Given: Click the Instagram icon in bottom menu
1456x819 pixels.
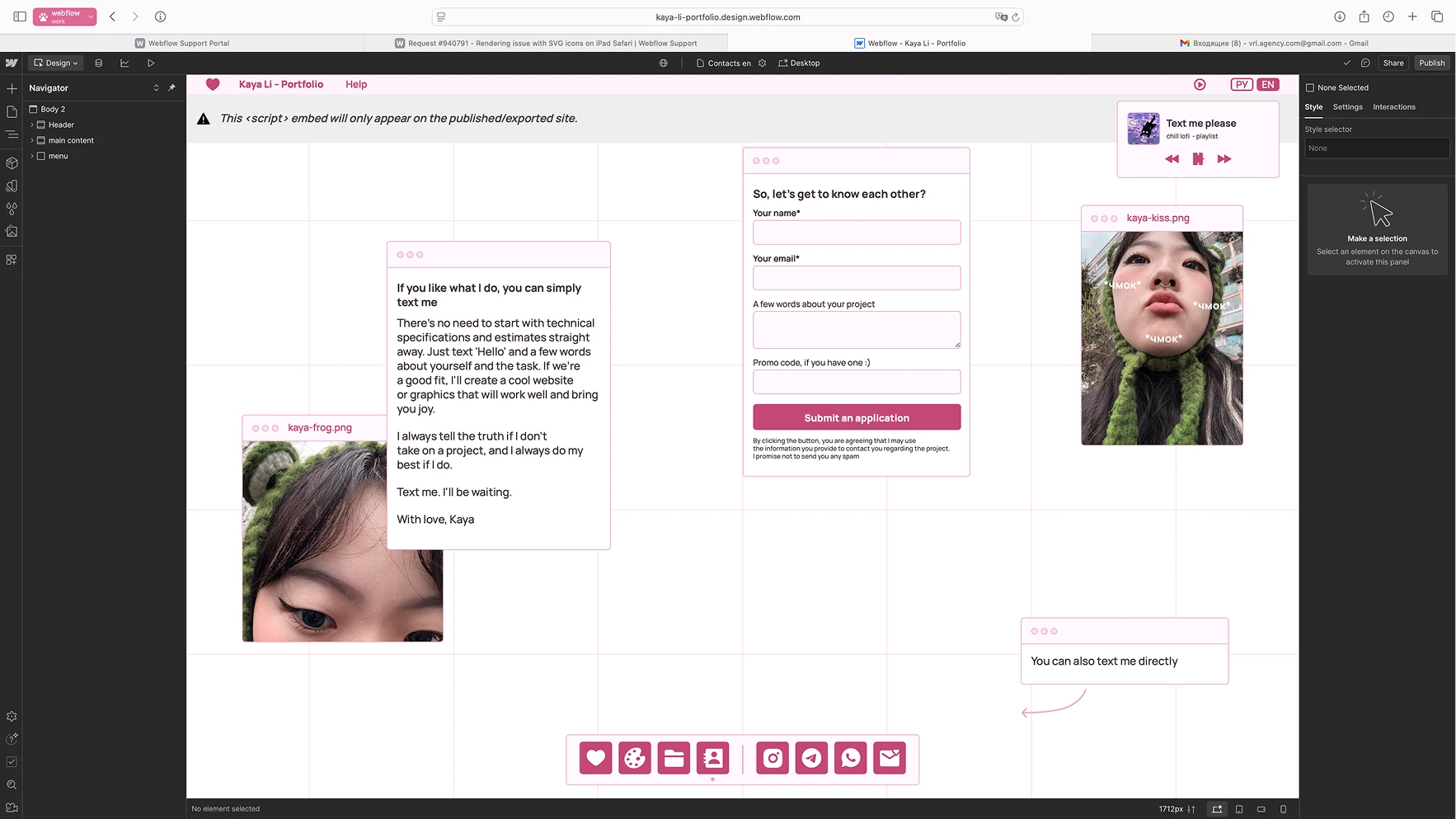Looking at the screenshot, I should tap(773, 758).
